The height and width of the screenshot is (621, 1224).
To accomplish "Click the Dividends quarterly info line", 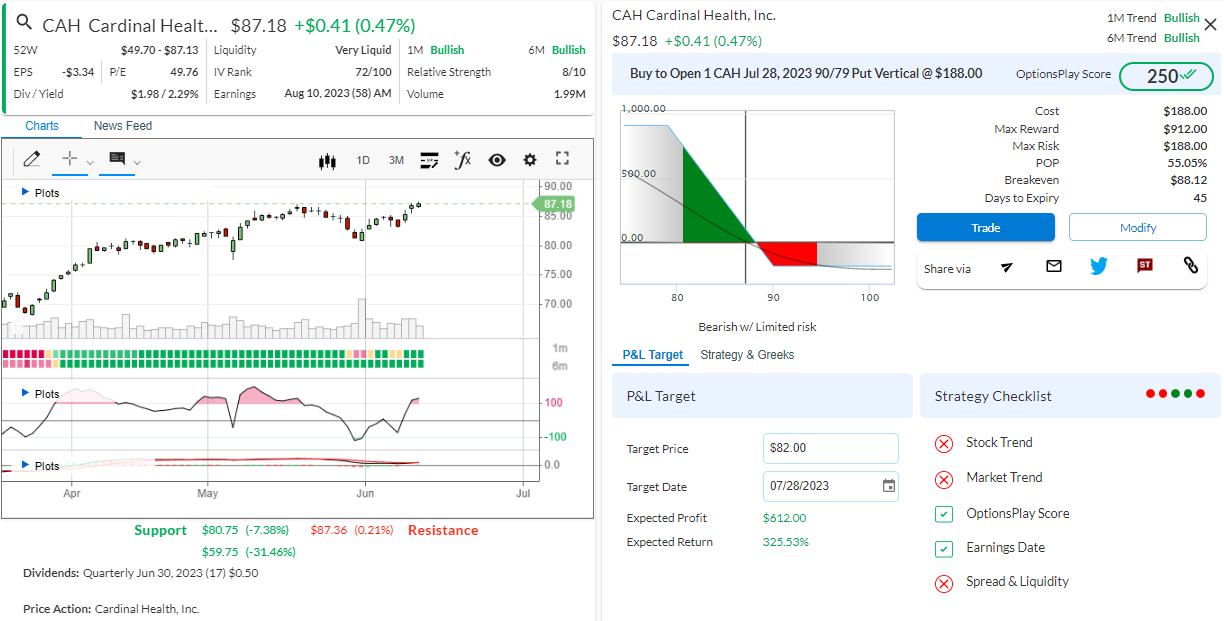I will coord(140,573).
